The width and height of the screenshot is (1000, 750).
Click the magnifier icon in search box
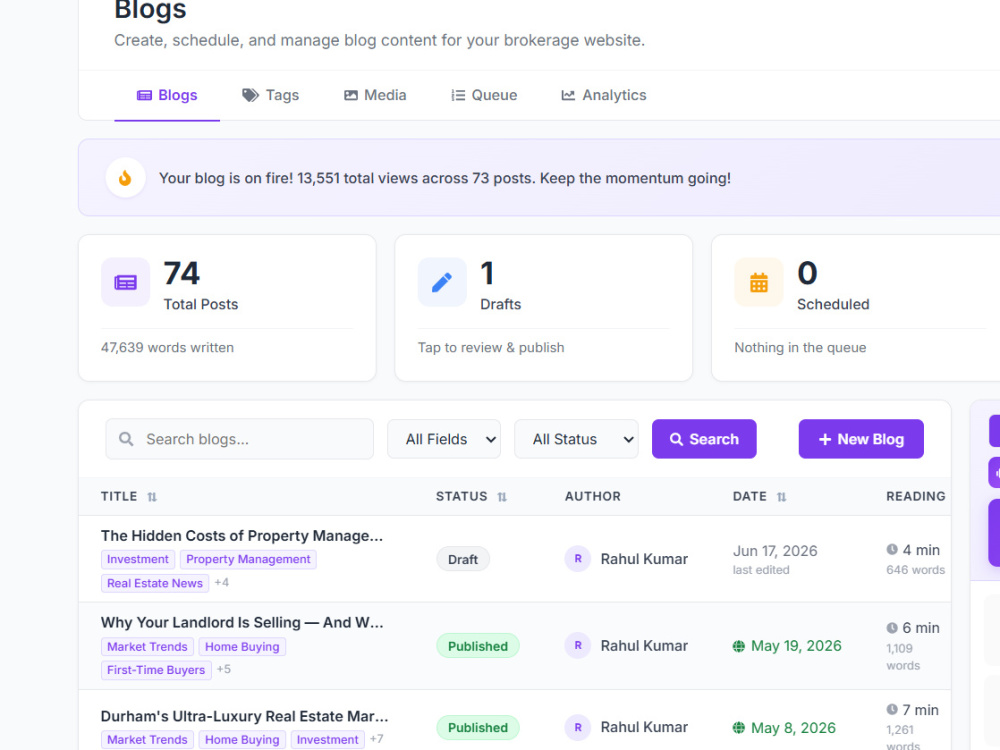(x=126, y=439)
